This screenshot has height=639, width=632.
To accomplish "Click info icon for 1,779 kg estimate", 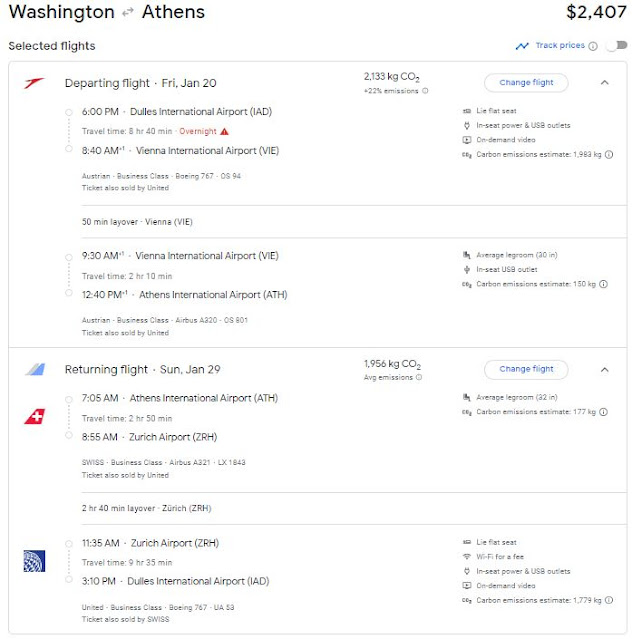I will 608,600.
